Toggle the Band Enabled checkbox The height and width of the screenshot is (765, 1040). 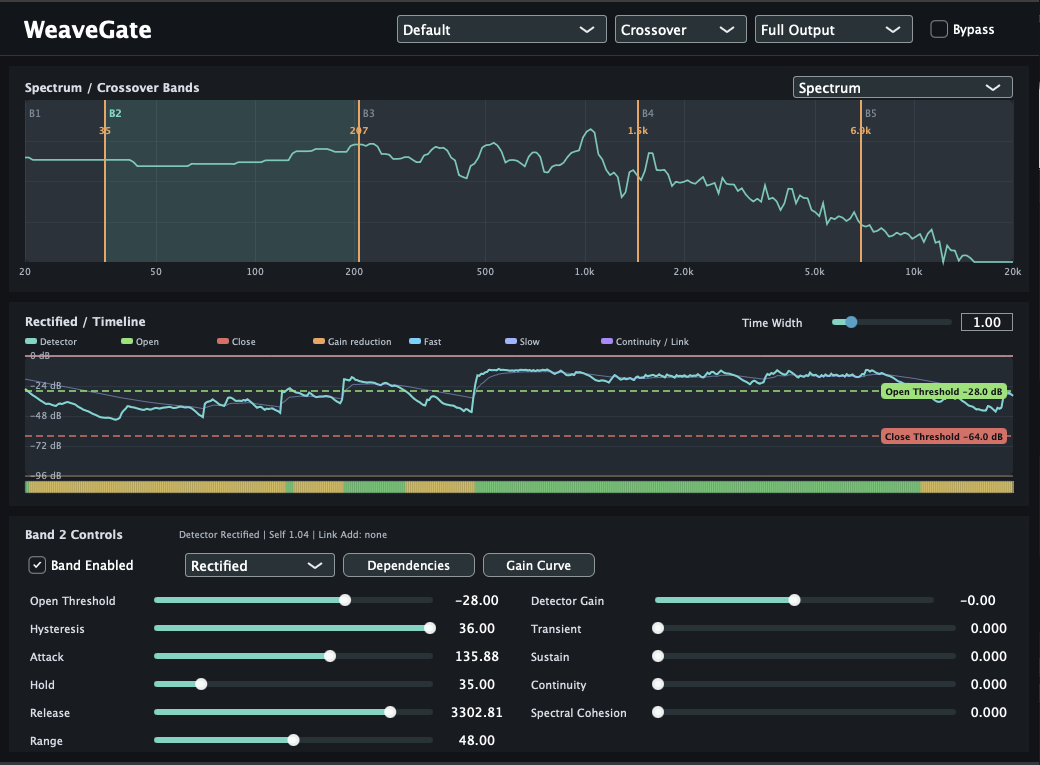(x=36, y=565)
